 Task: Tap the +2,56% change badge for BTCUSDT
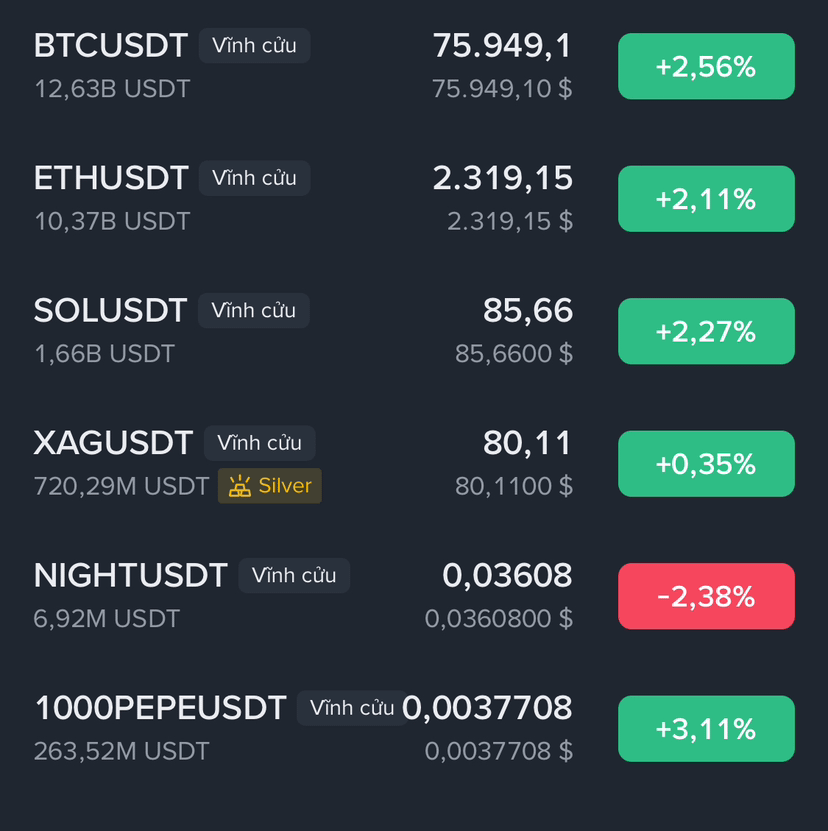706,66
